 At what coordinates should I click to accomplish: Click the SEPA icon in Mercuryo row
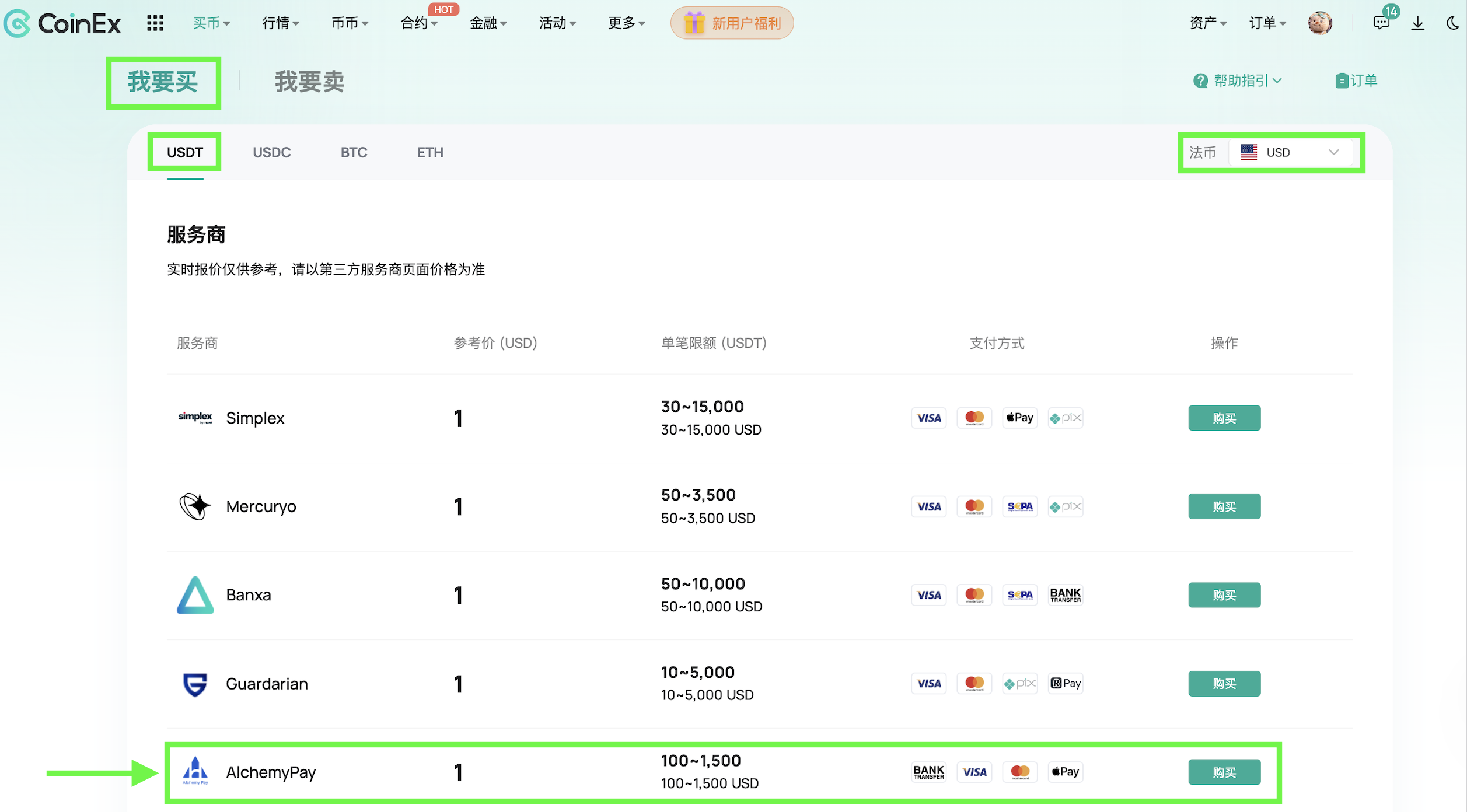coord(1020,506)
